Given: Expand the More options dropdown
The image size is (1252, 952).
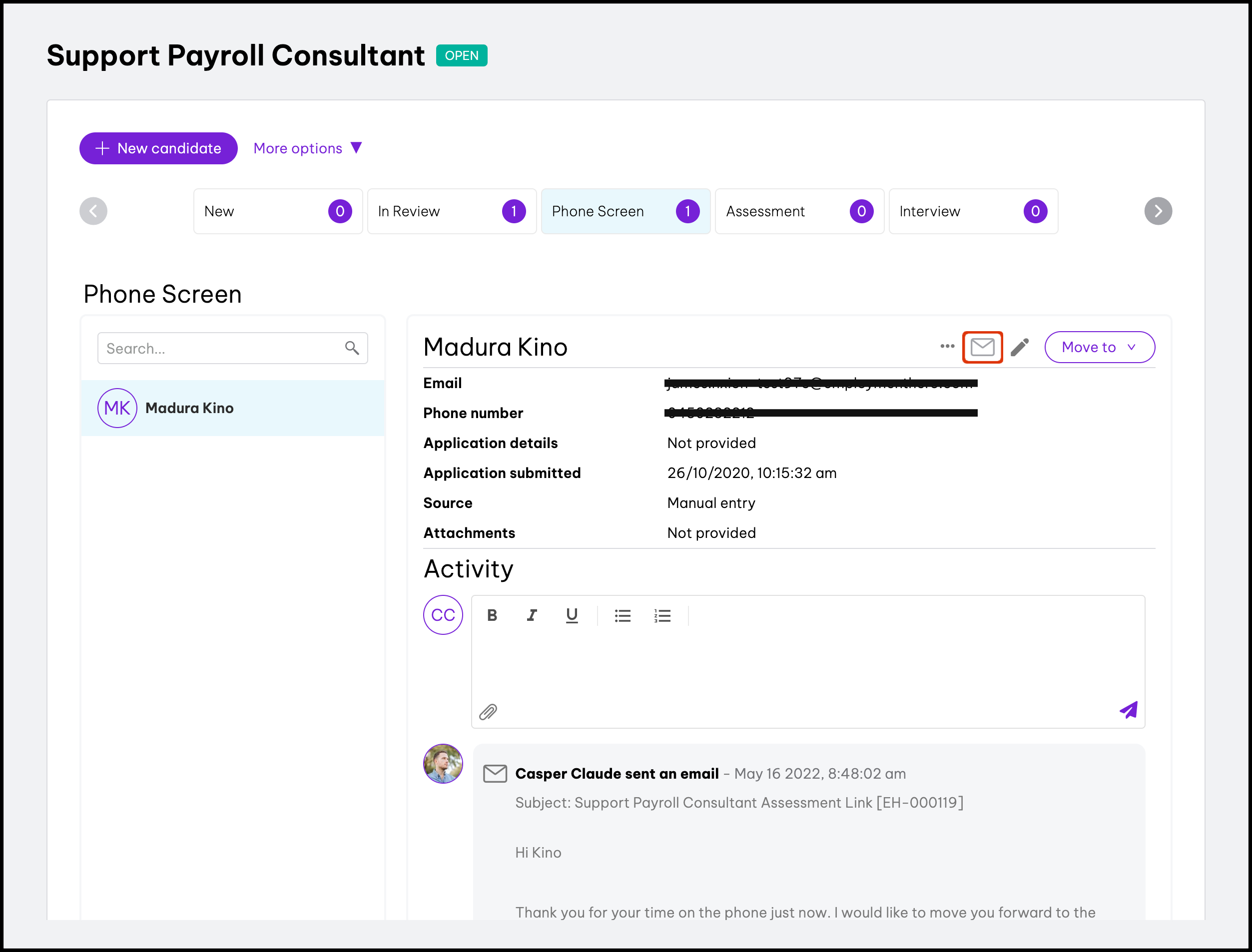Looking at the screenshot, I should [x=308, y=148].
